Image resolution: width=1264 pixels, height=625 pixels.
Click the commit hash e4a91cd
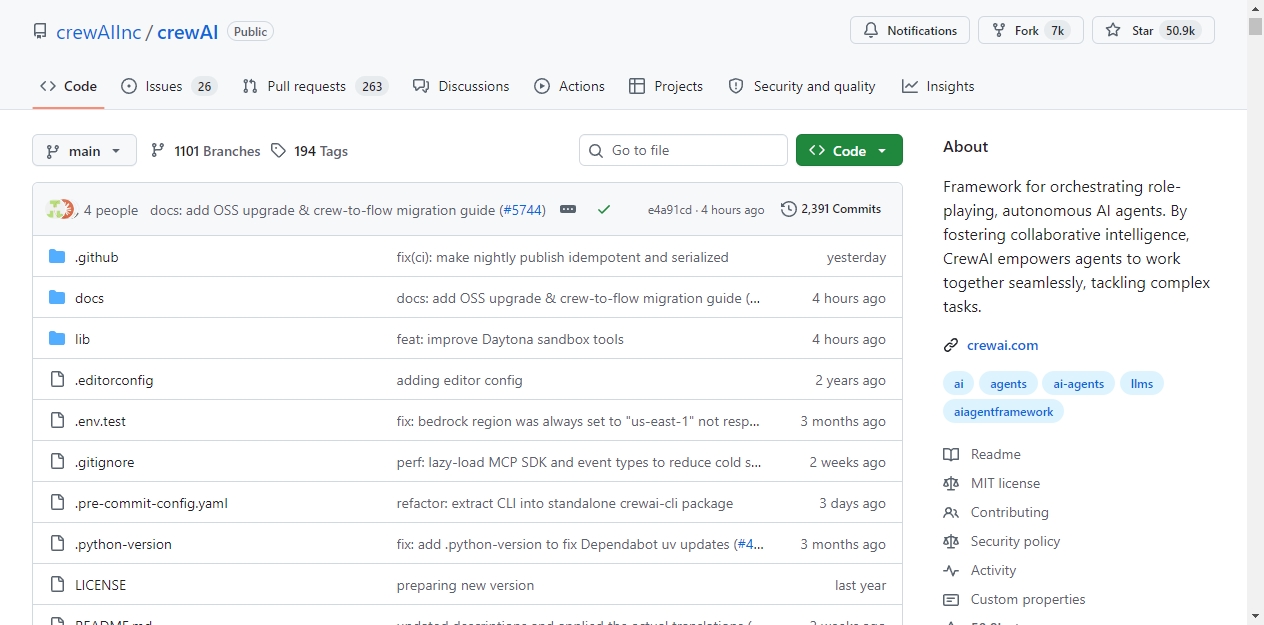(669, 210)
